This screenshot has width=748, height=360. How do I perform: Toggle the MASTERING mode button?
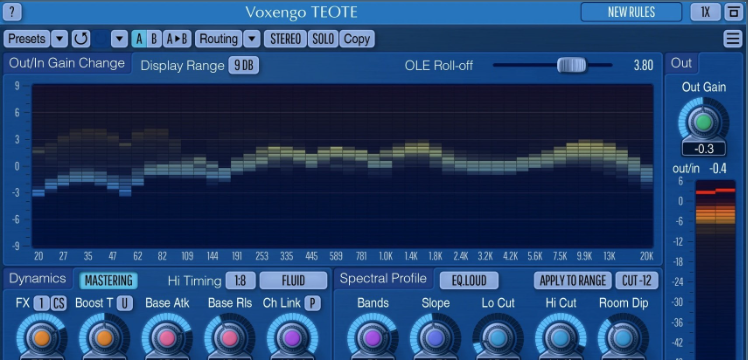(108, 280)
